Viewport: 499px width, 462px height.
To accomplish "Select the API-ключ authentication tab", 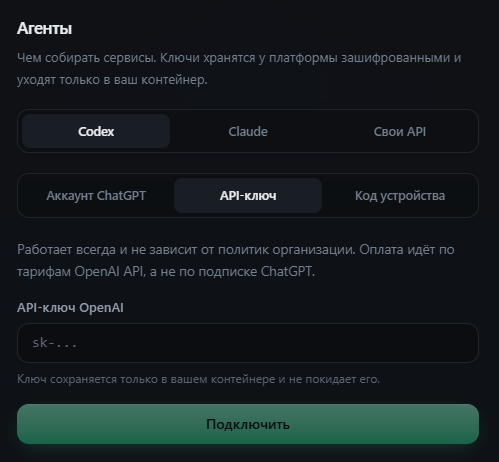I will [248, 196].
